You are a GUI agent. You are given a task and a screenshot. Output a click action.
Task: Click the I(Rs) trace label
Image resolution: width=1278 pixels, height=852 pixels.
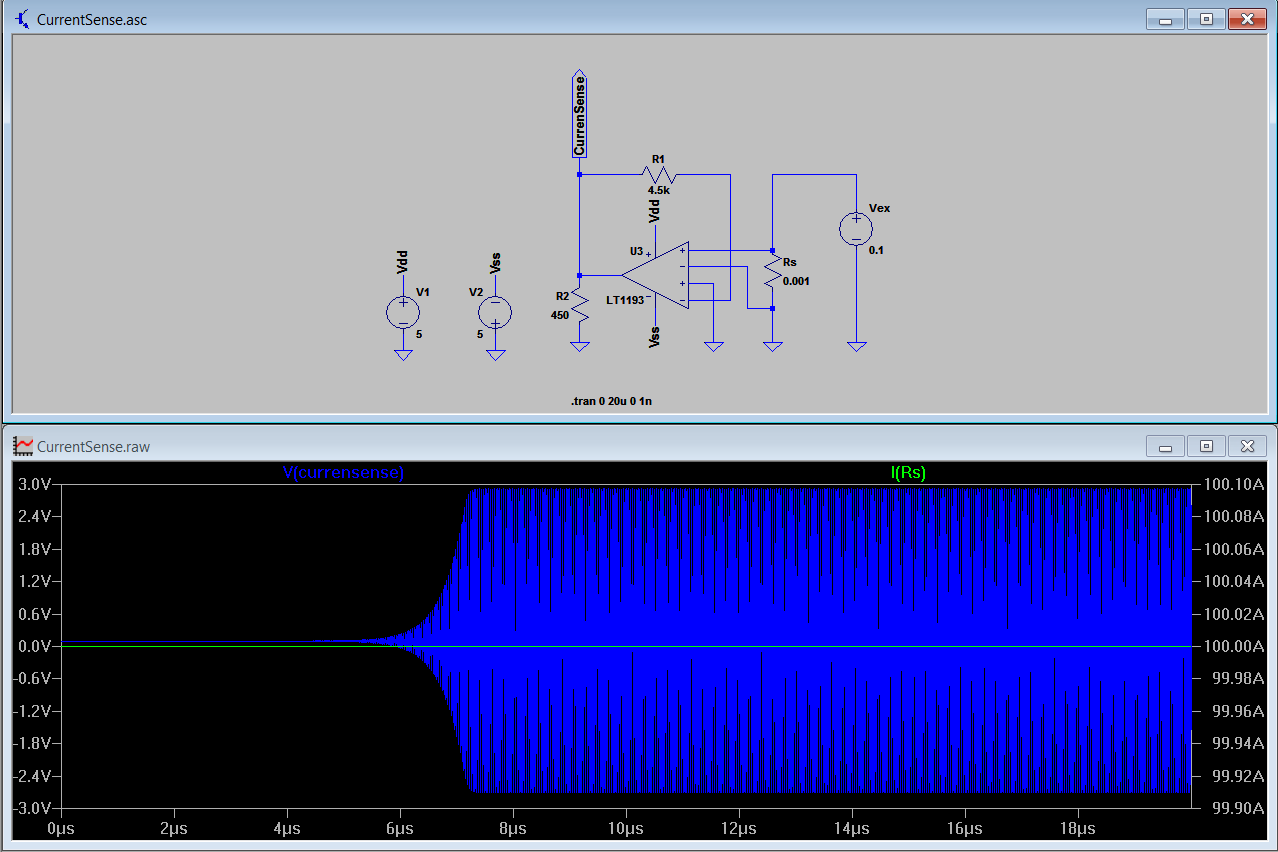pyautogui.click(x=909, y=473)
